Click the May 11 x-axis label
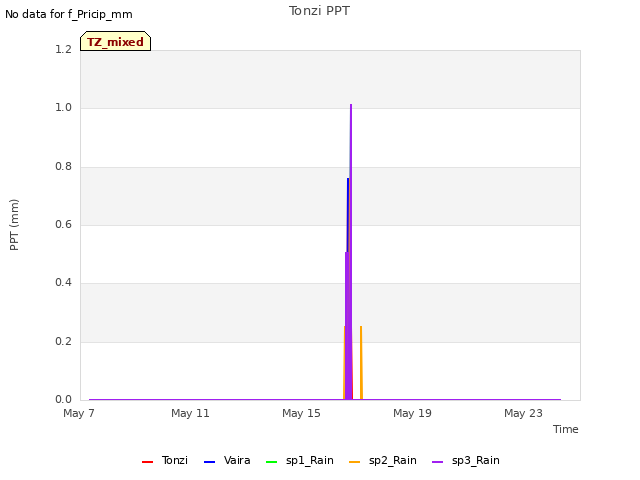The width and height of the screenshot is (640, 480). click(190, 413)
